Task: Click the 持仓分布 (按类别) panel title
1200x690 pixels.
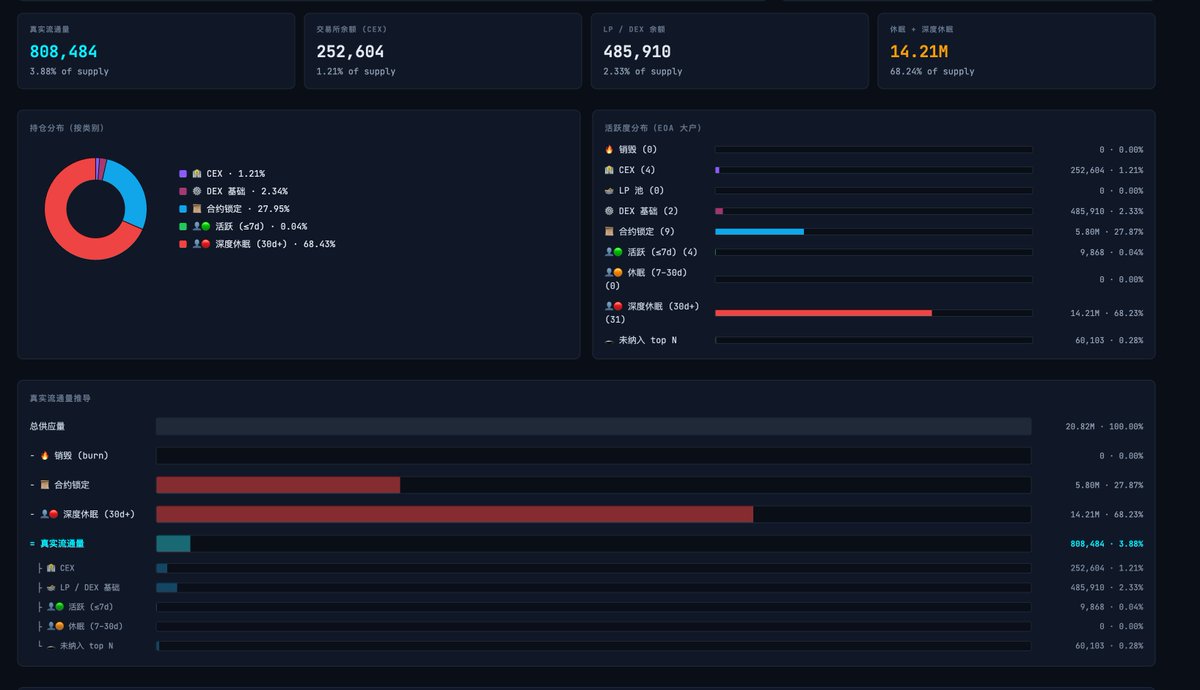Action: click(67, 128)
